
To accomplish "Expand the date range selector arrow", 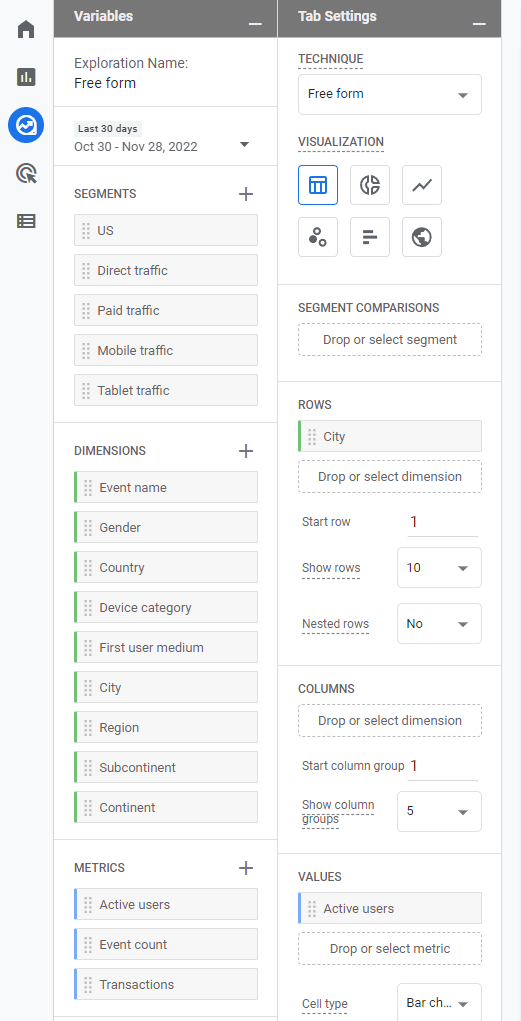I will click(245, 145).
